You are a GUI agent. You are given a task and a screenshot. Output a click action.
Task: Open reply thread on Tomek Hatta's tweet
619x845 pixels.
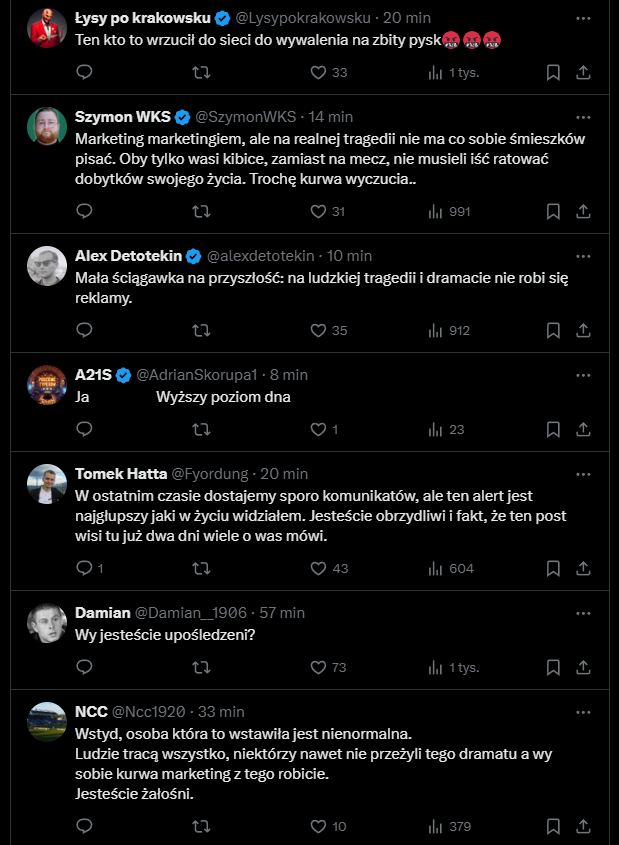[89, 569]
